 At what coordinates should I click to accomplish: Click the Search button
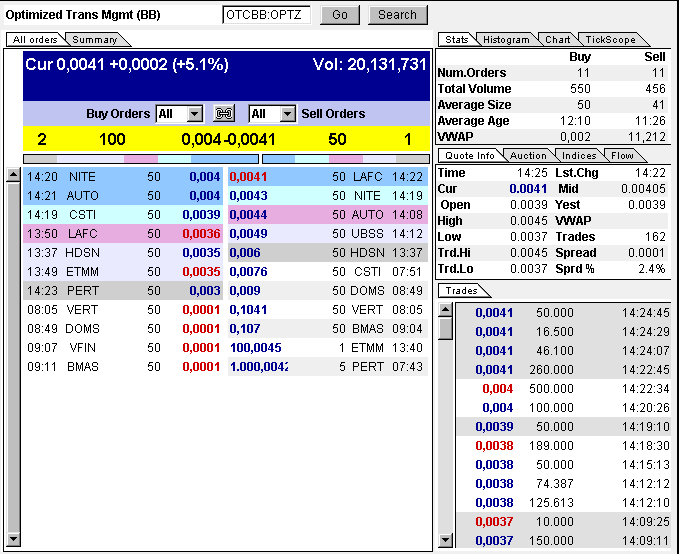(397, 15)
